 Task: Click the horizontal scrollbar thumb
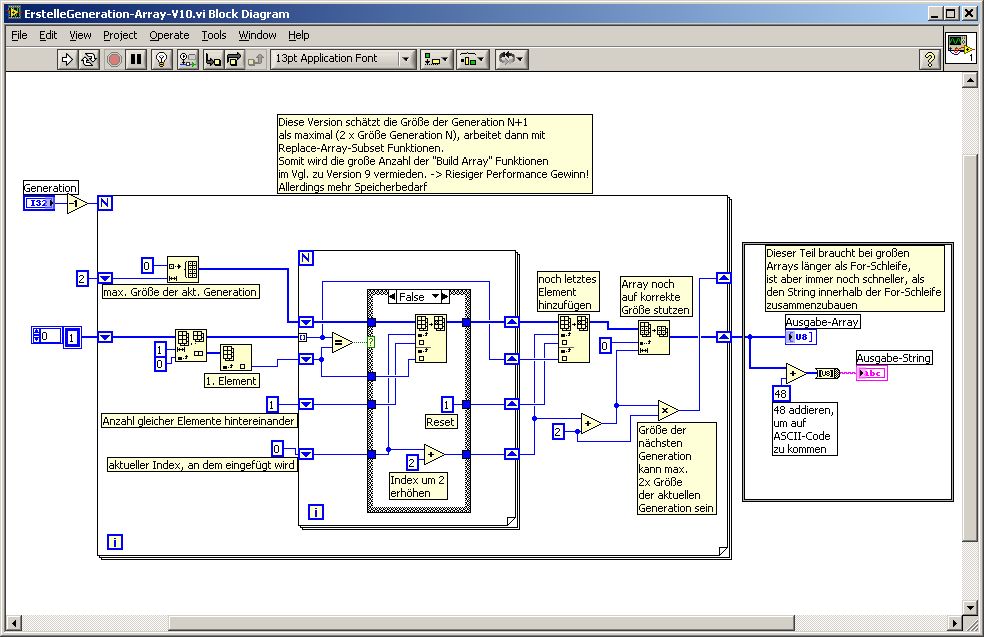tap(481, 623)
